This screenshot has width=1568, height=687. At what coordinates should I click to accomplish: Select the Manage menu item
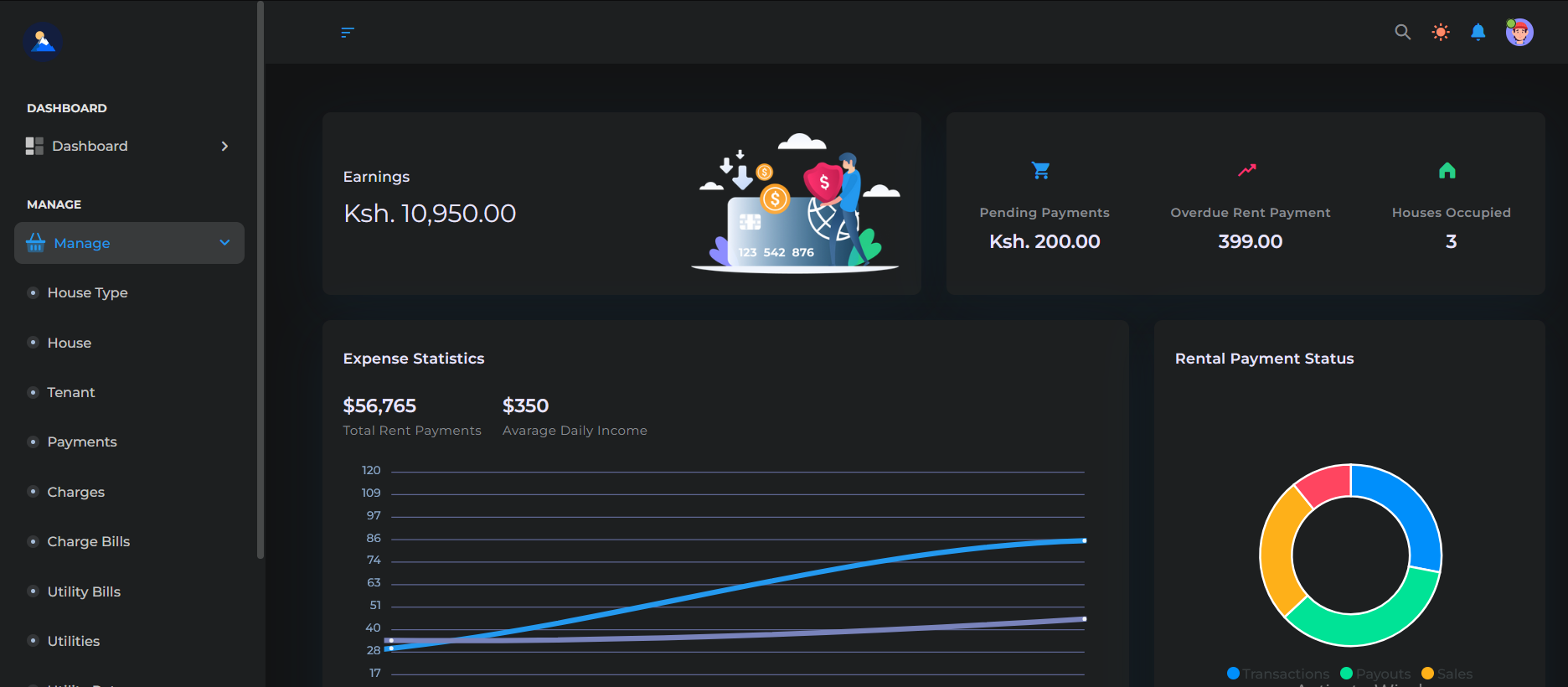pos(129,243)
